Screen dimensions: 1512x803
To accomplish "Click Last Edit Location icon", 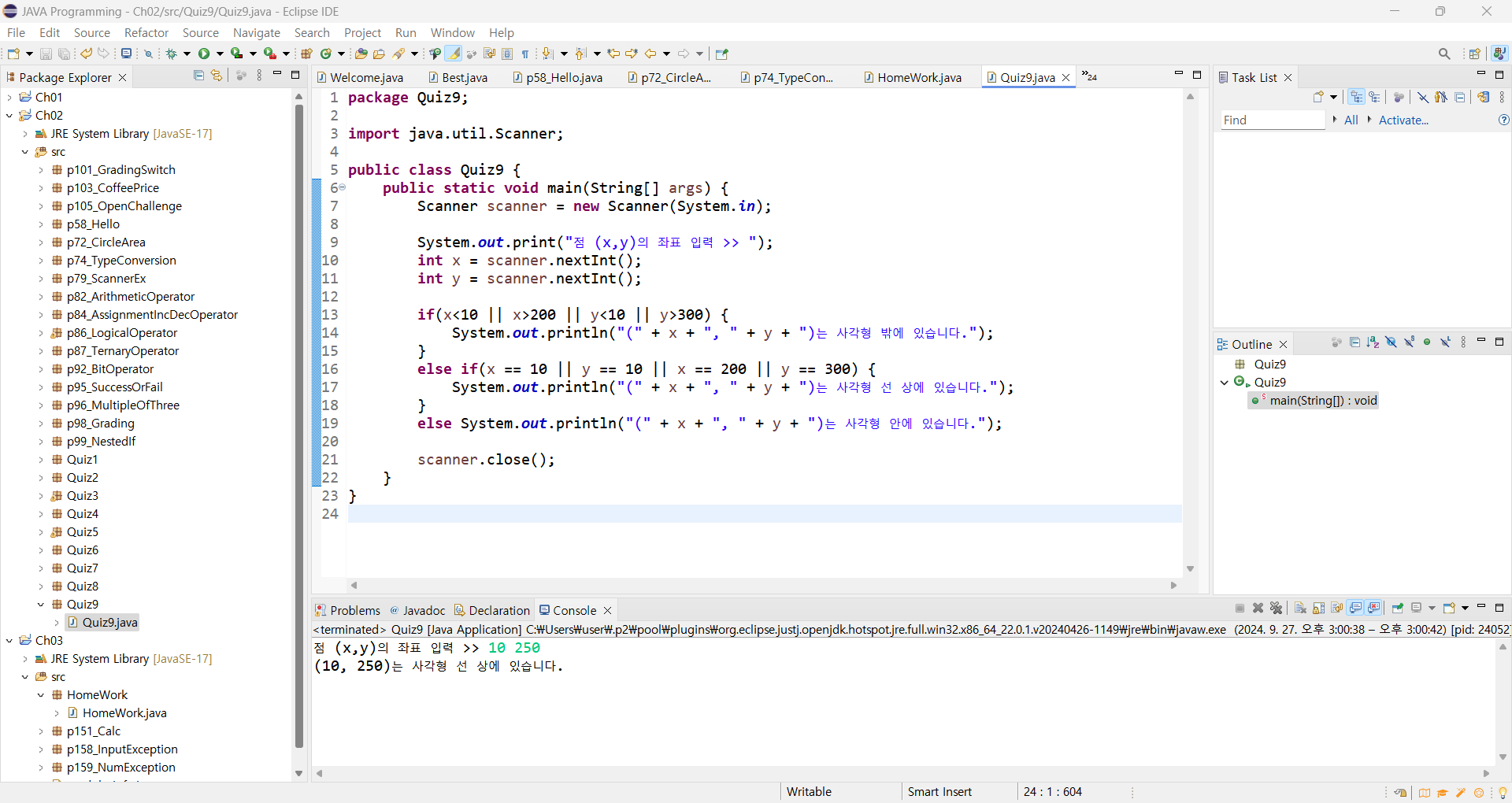I will tap(613, 54).
